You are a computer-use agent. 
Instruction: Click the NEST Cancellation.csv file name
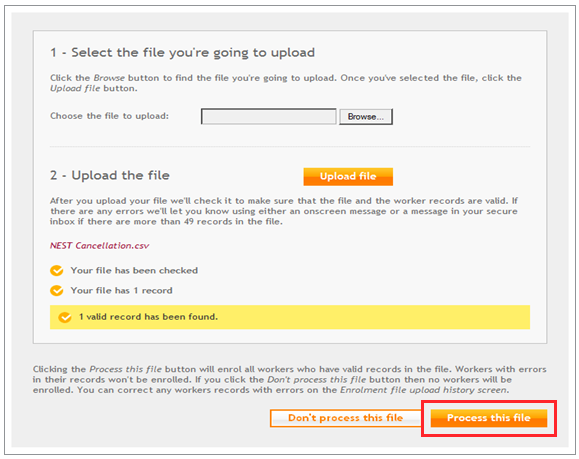[99, 246]
